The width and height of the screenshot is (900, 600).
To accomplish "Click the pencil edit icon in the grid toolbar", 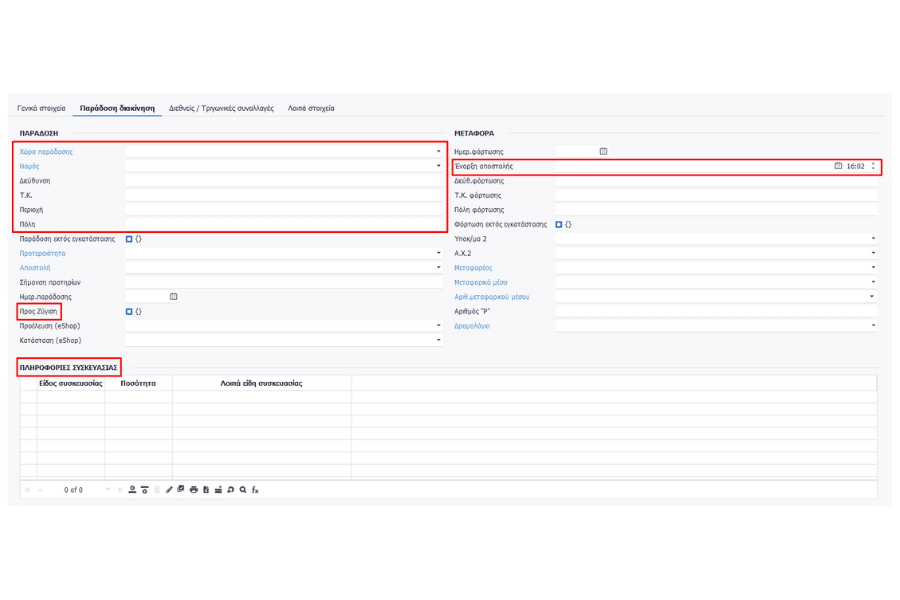I will [x=169, y=490].
